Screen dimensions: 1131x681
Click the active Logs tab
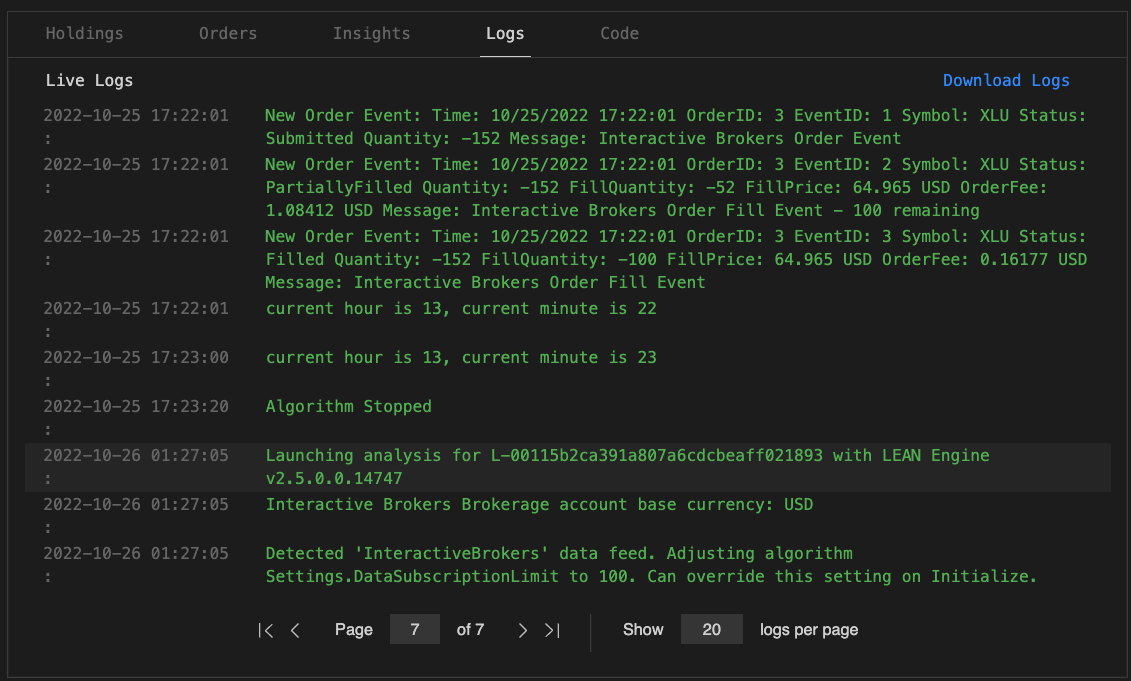[x=505, y=33]
